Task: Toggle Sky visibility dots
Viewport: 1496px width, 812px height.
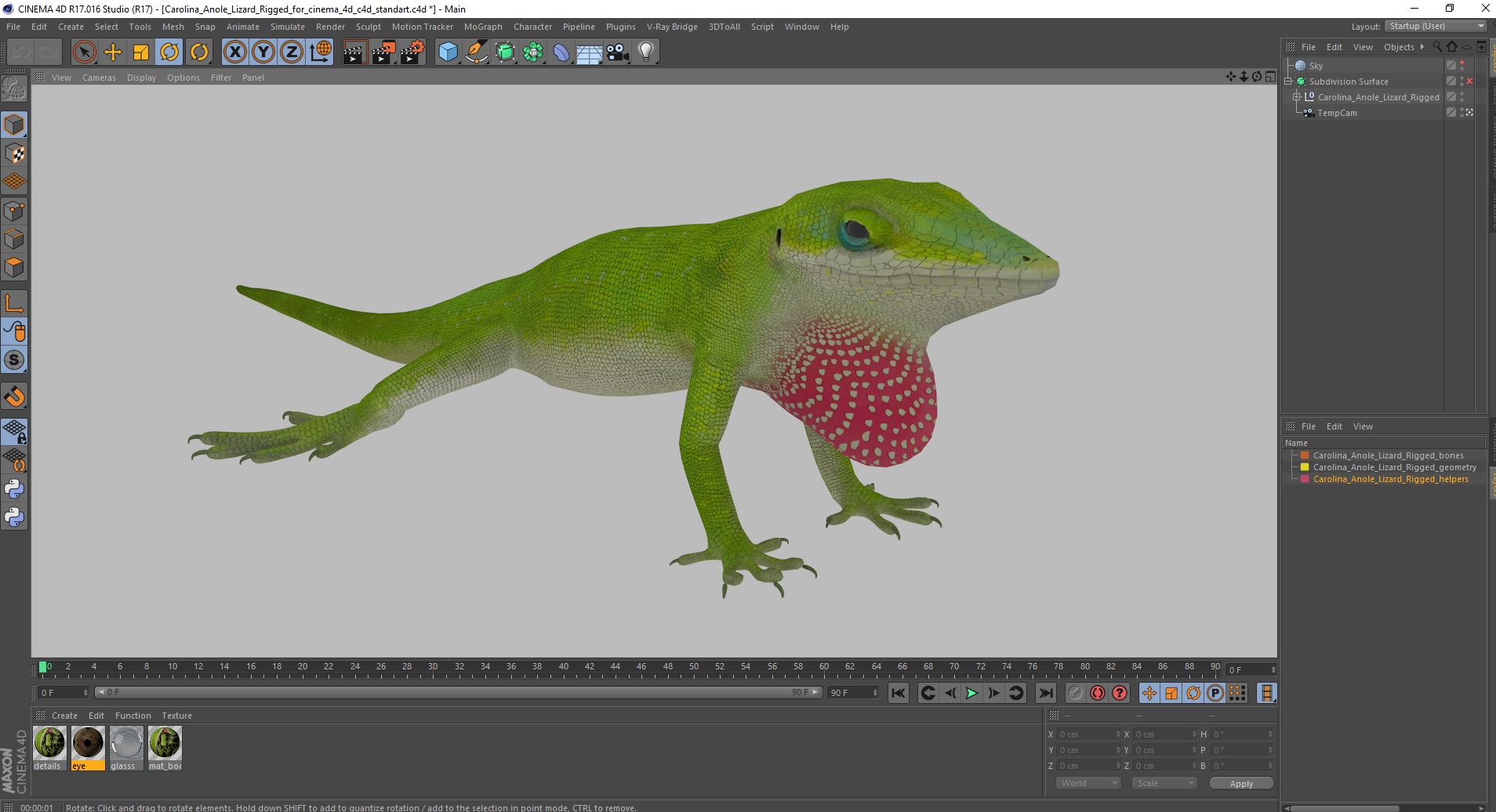Action: point(1462,66)
